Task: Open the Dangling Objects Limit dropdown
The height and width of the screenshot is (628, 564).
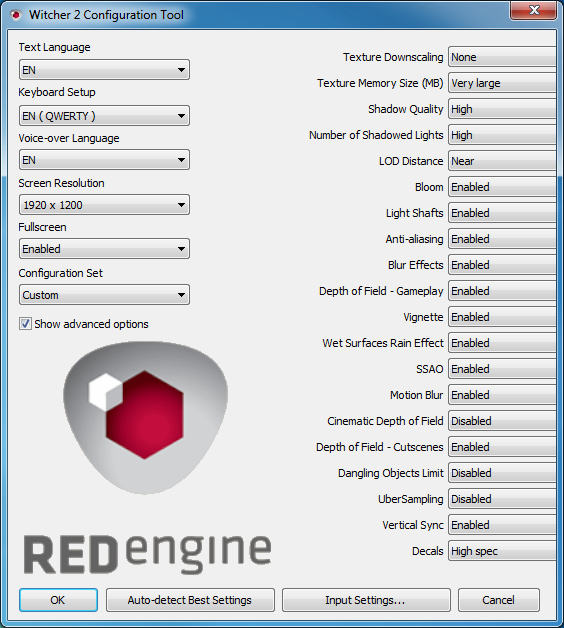Action: click(x=502, y=473)
